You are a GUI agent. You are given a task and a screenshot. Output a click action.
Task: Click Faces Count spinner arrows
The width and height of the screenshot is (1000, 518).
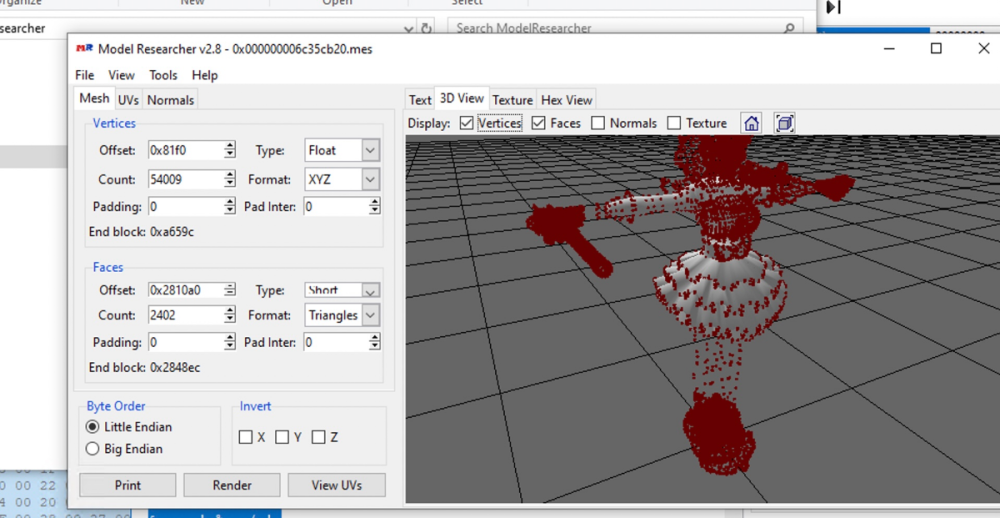pos(230,315)
